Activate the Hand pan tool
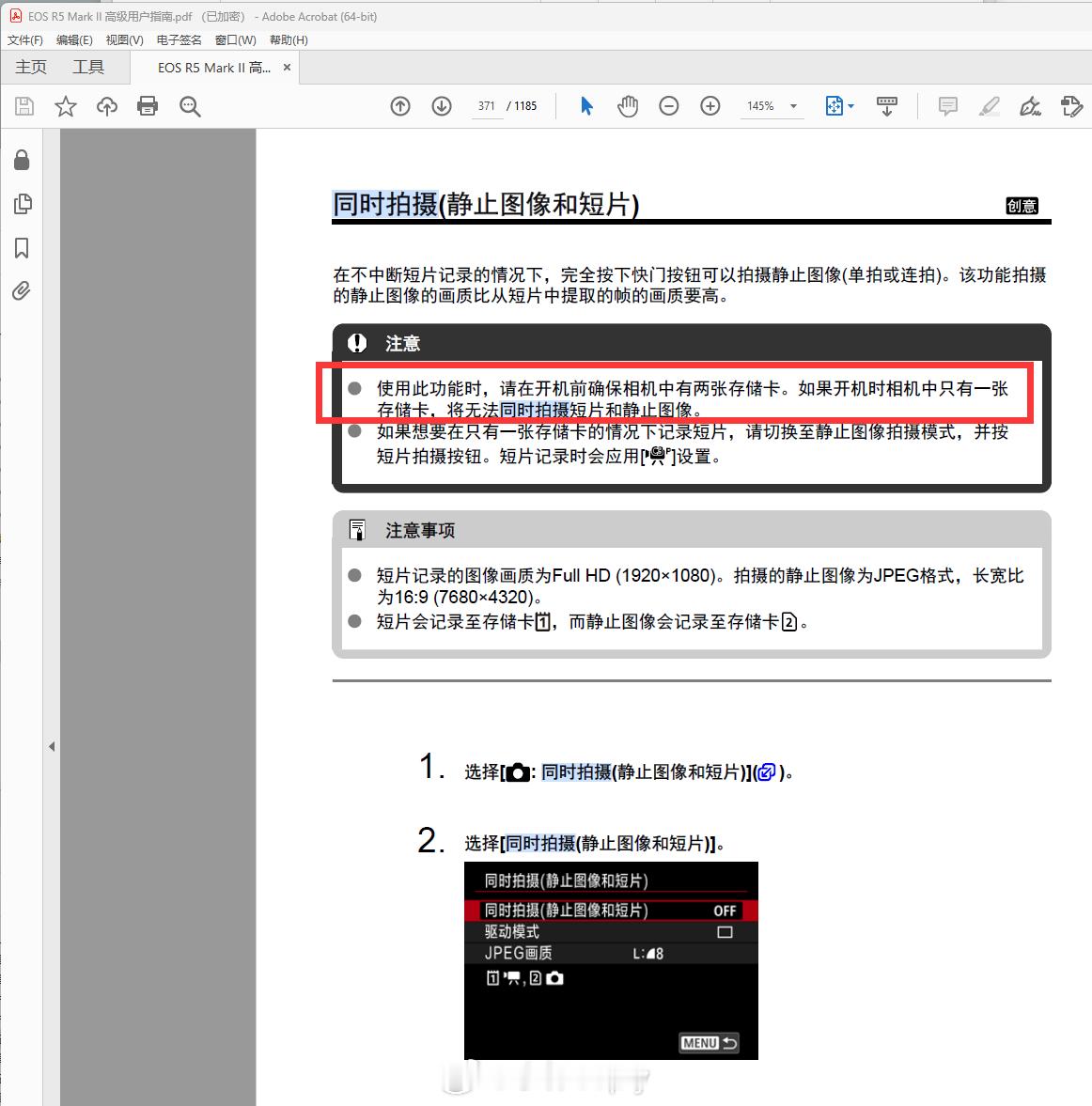This screenshot has height=1106, width=1092. pyautogui.click(x=627, y=106)
